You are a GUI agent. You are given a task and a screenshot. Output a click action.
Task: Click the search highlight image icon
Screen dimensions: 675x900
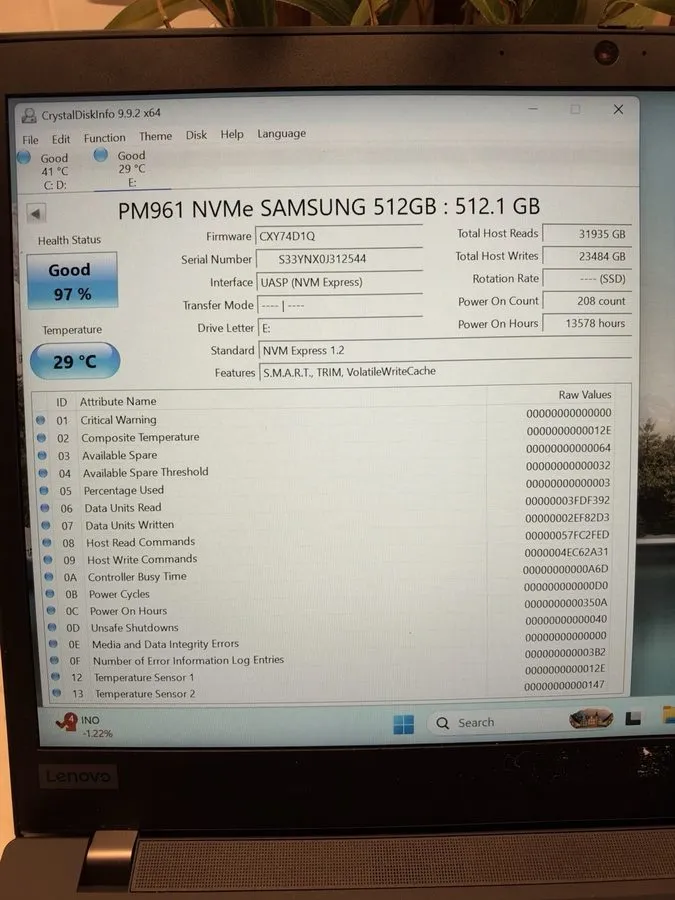[x=591, y=718]
